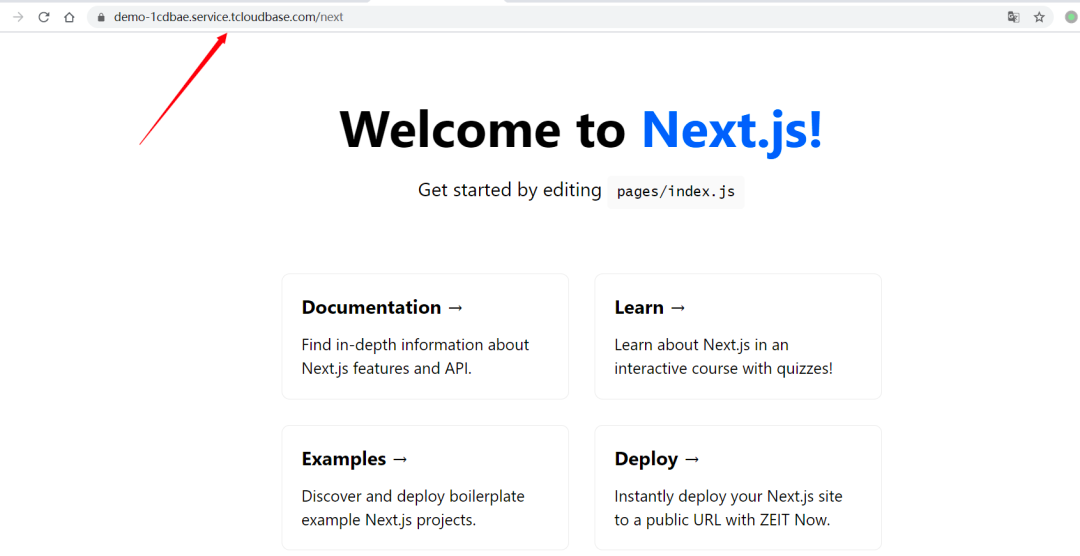Click 'Discover and deploy boilerplate' description
The image size is (1080, 556).
pyautogui.click(x=413, y=496)
